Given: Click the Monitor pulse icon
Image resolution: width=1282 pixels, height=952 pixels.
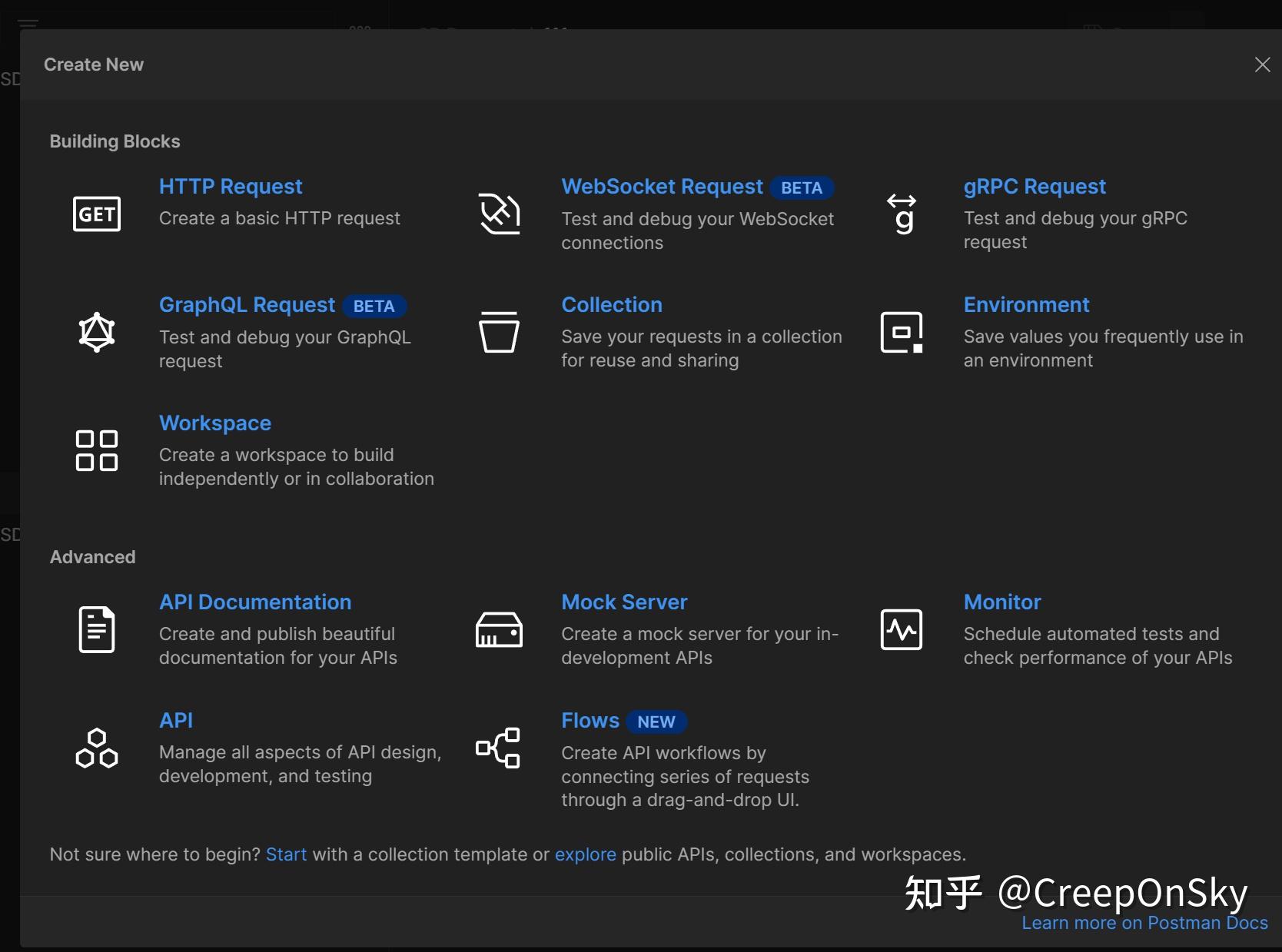Looking at the screenshot, I should pos(902,629).
